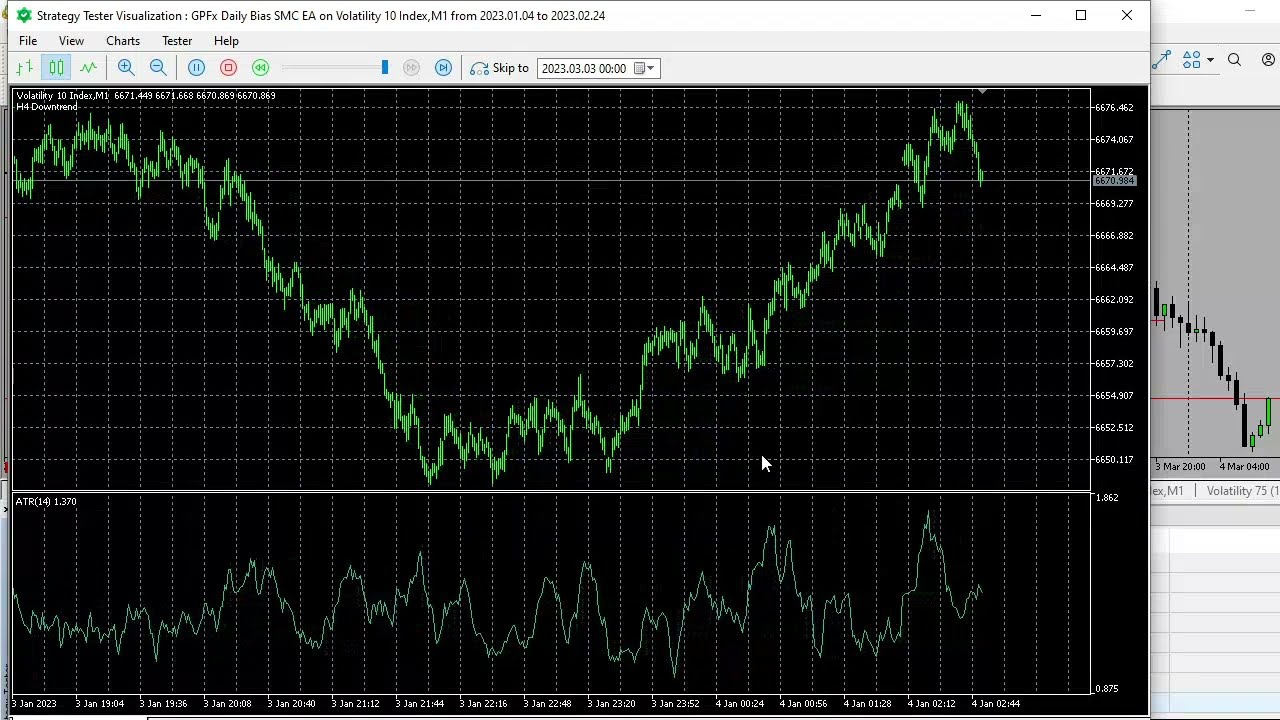Open the shapes objects tool in background window
Viewport: 1280px width, 720px height.
pos(1191,60)
